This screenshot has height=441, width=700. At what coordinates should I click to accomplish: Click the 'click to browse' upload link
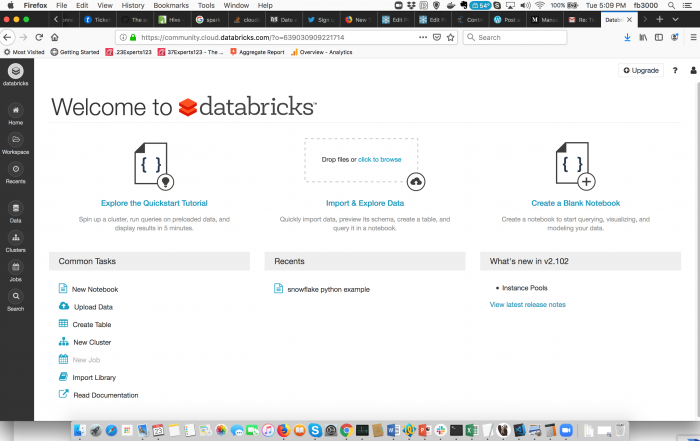tap(380, 159)
